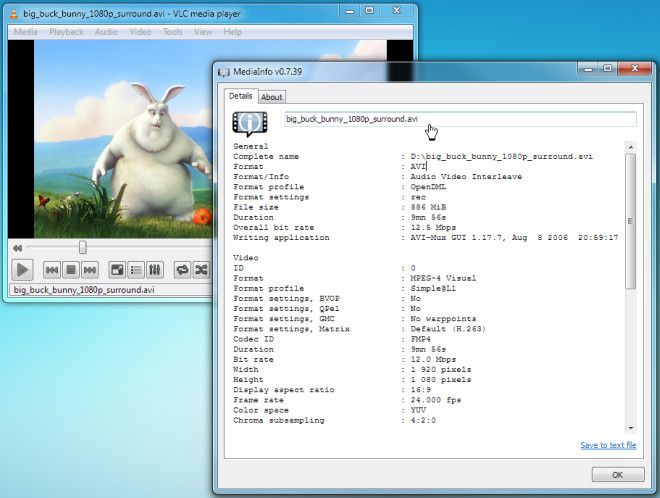Click the '4:2:0' chroma subsampling value
This screenshot has width=660, height=498.
tap(423, 420)
